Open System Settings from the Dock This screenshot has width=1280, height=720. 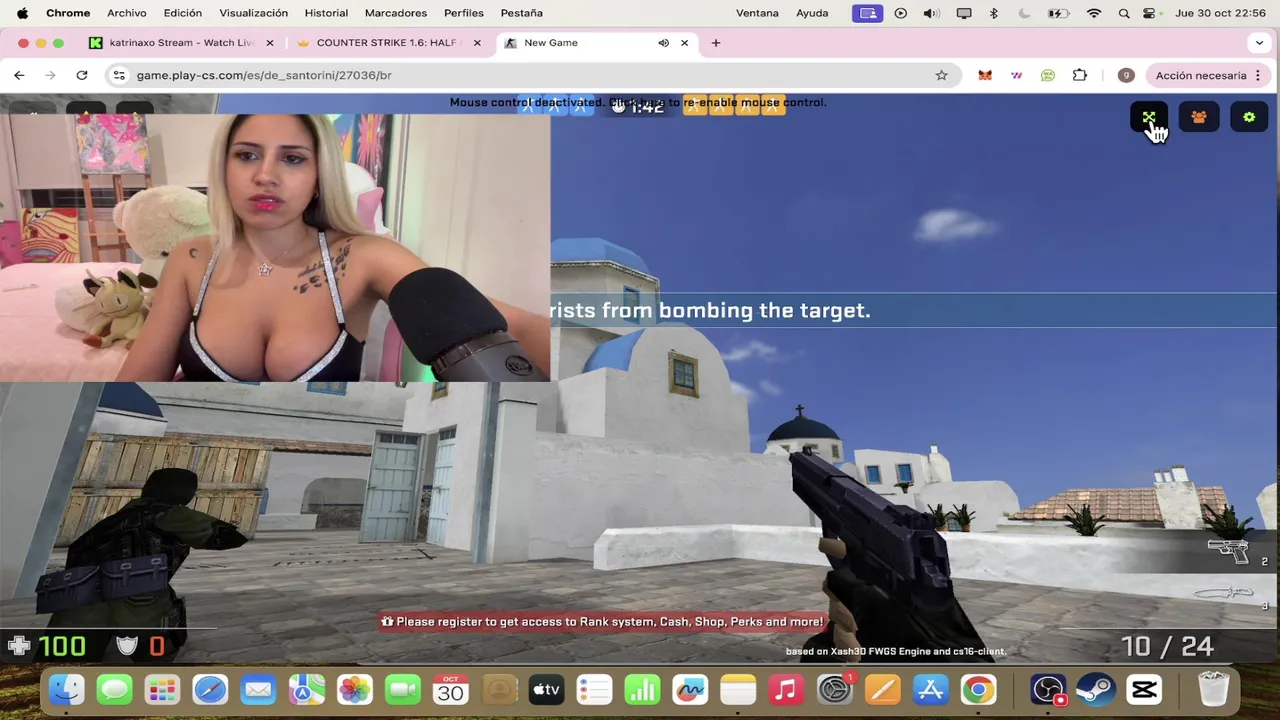834,690
